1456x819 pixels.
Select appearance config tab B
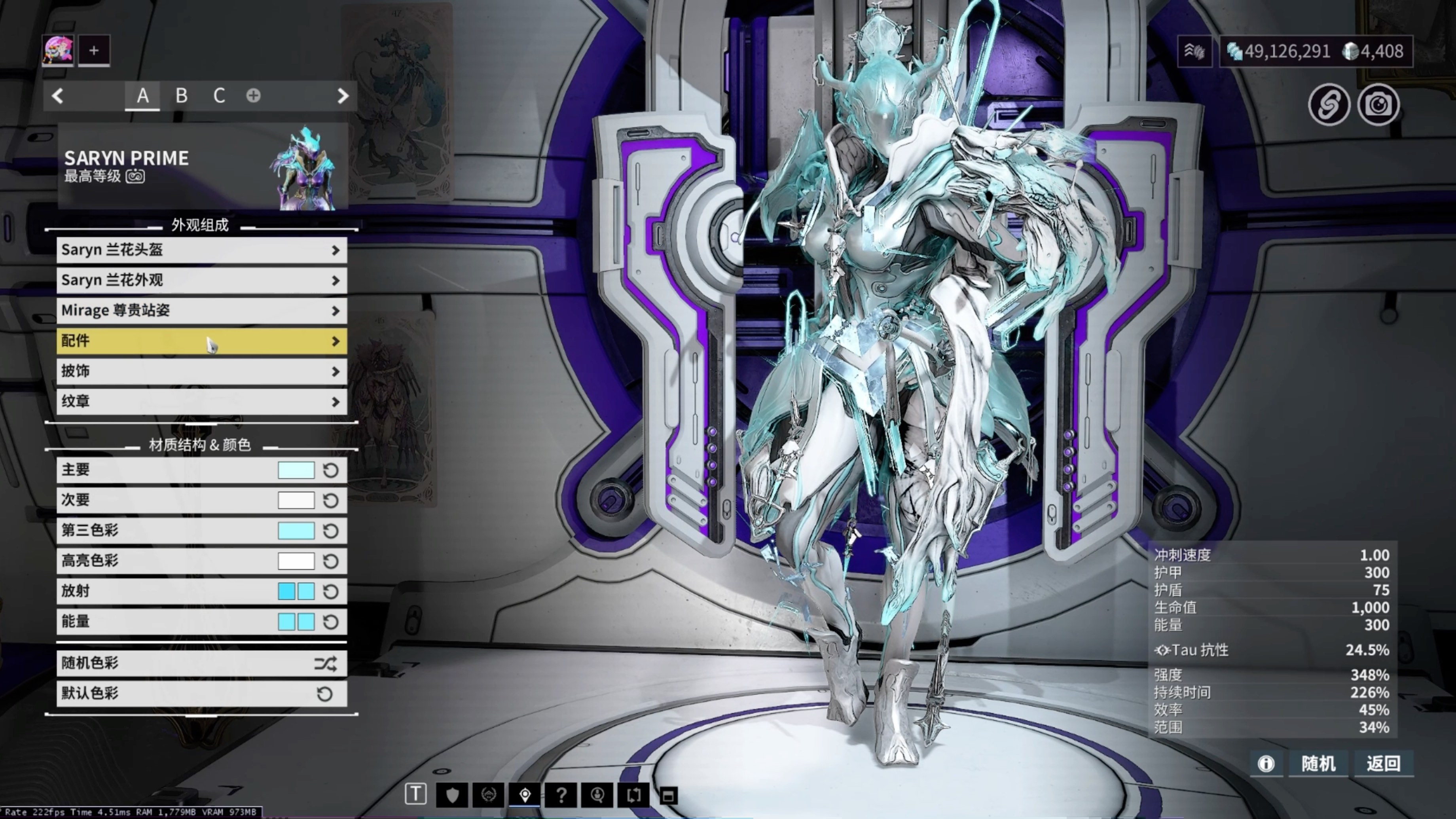[x=181, y=95]
